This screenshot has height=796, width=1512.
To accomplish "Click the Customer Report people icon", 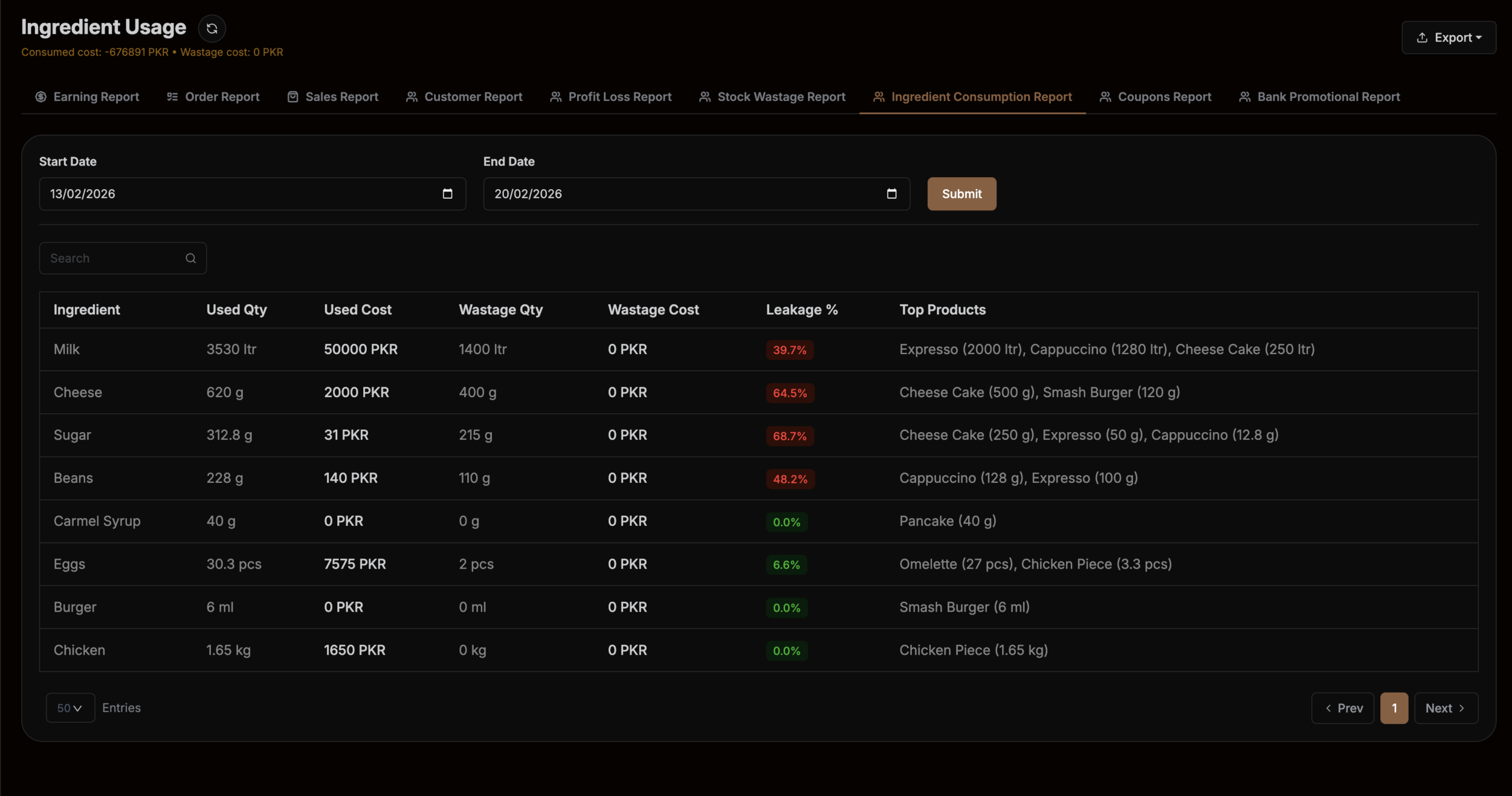I will (412, 97).
